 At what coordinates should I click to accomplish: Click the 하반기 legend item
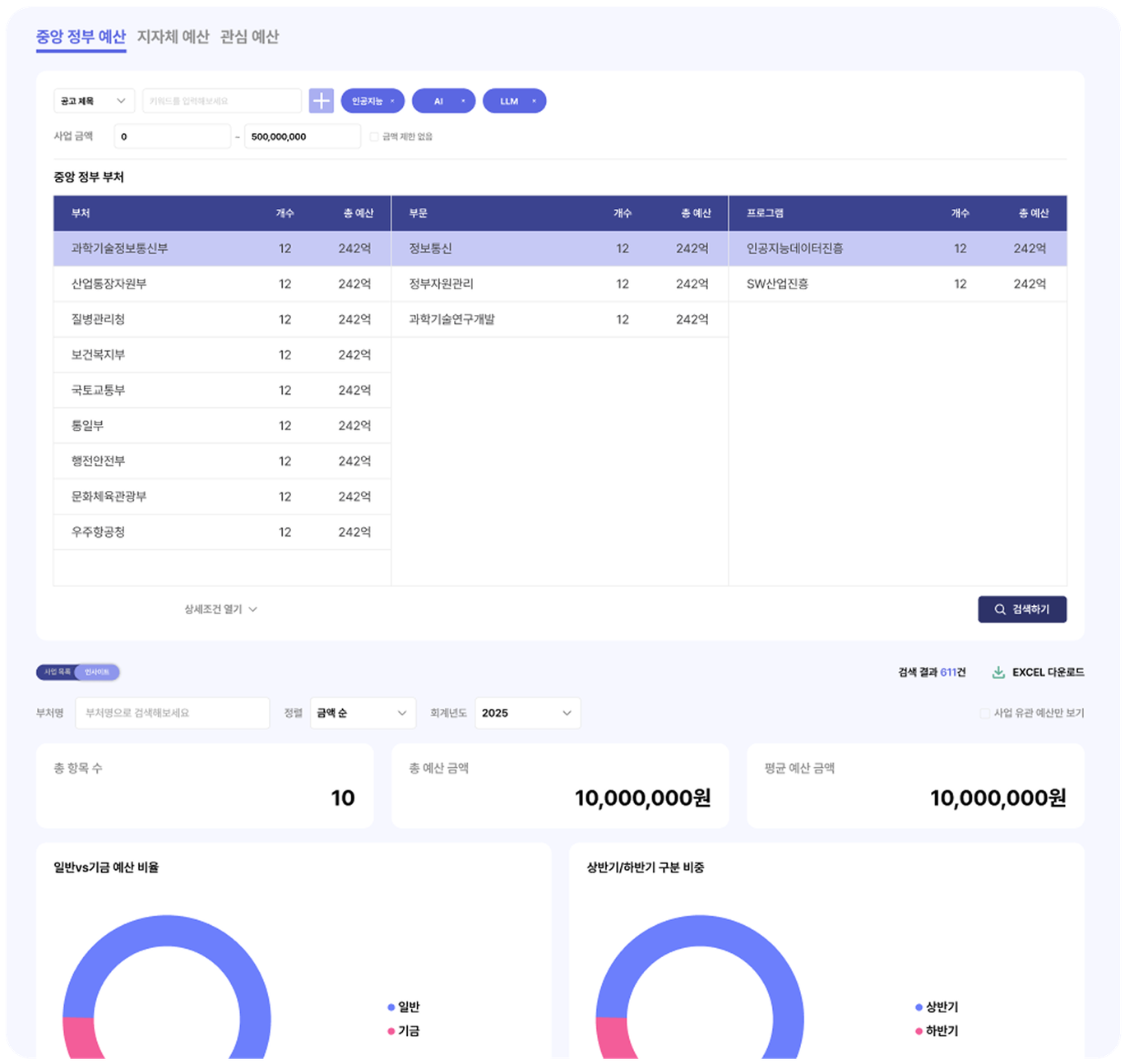937,1031
